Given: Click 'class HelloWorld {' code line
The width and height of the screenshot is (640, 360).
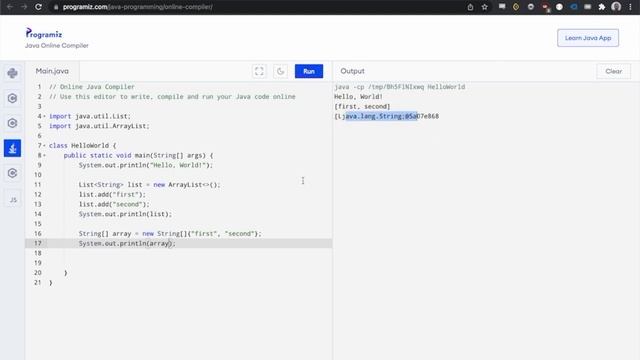Looking at the screenshot, I should click(82, 146).
